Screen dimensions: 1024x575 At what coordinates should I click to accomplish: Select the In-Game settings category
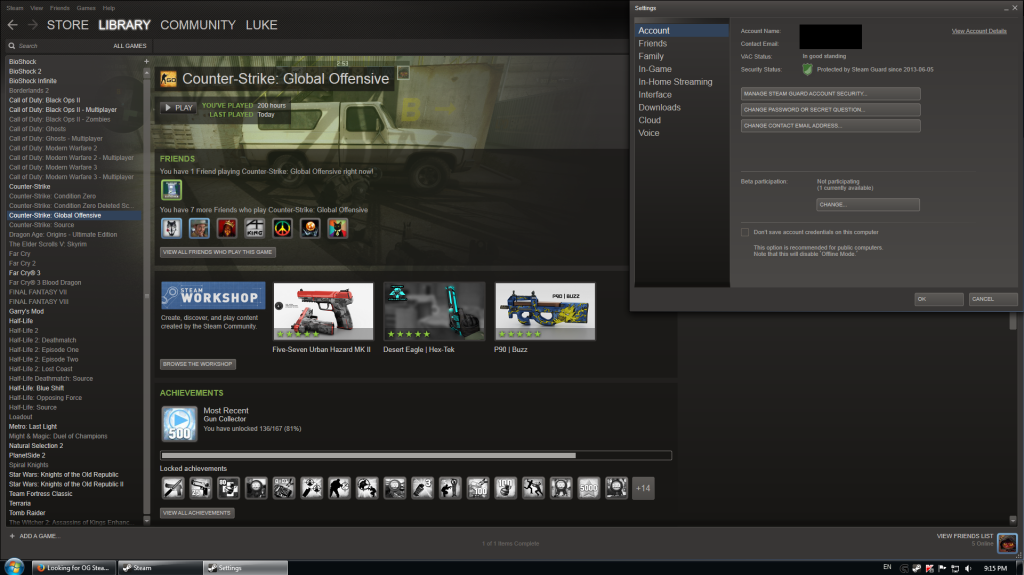tap(656, 69)
